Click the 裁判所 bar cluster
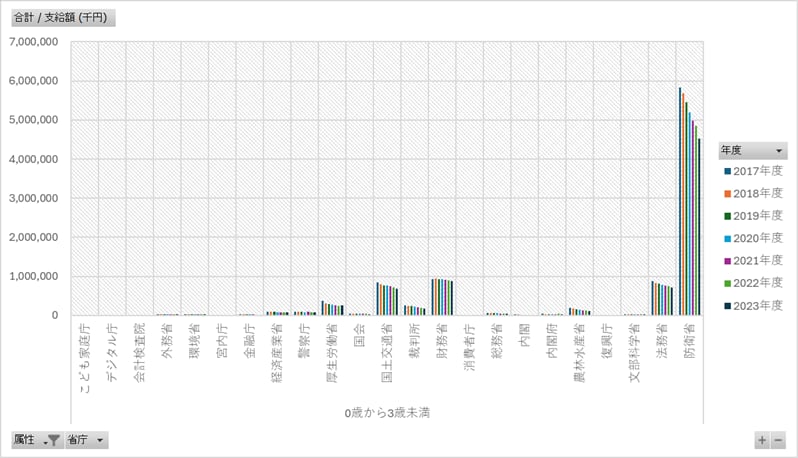798x458 pixels. point(415,310)
